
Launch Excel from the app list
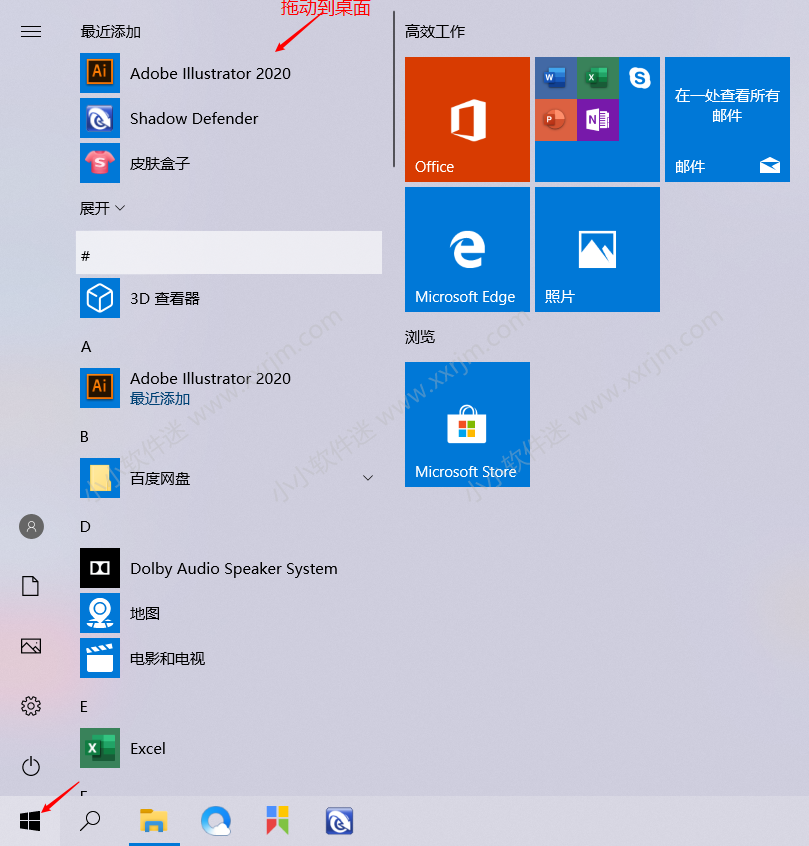[x=148, y=749]
